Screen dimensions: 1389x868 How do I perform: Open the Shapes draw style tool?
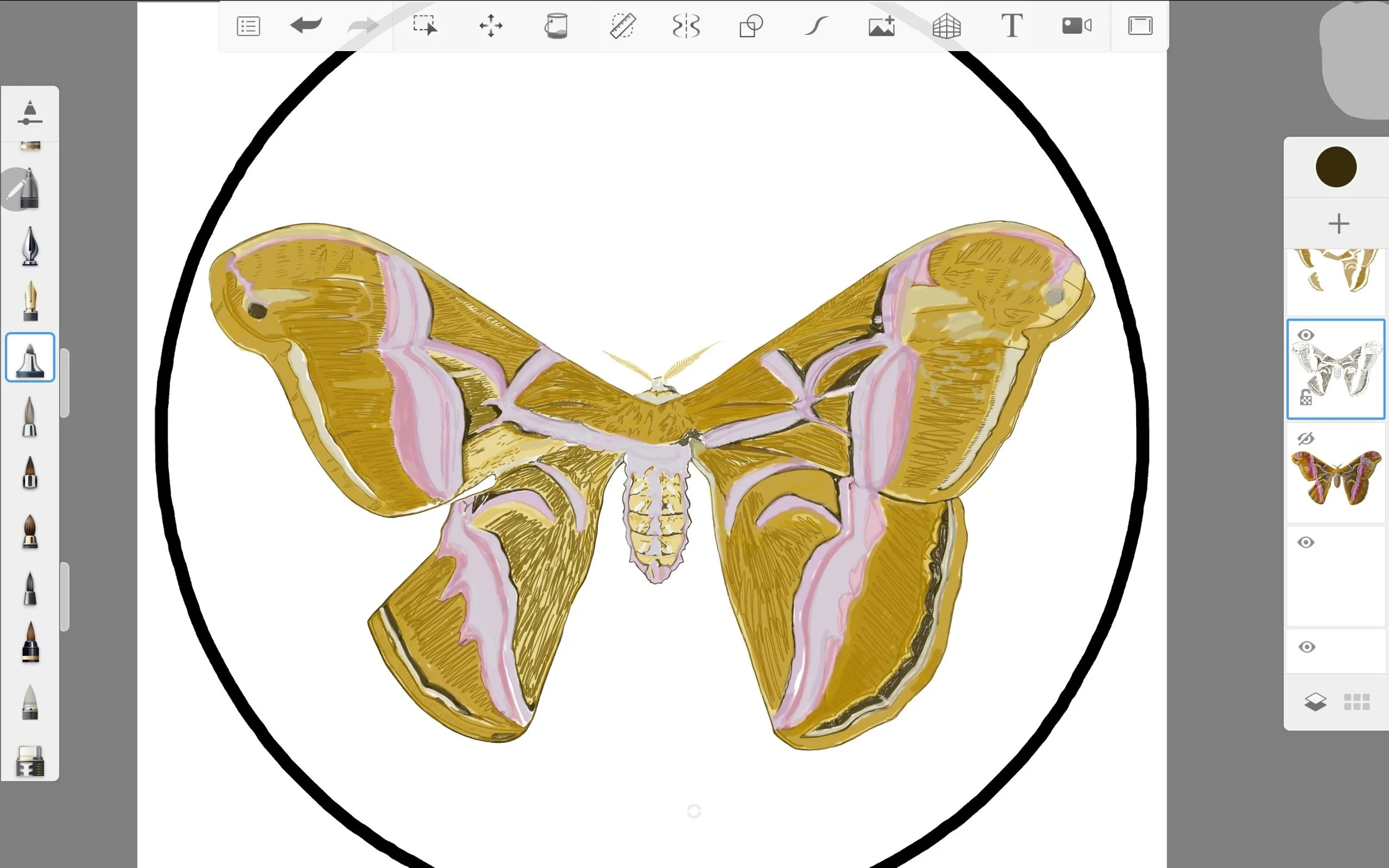tap(751, 26)
